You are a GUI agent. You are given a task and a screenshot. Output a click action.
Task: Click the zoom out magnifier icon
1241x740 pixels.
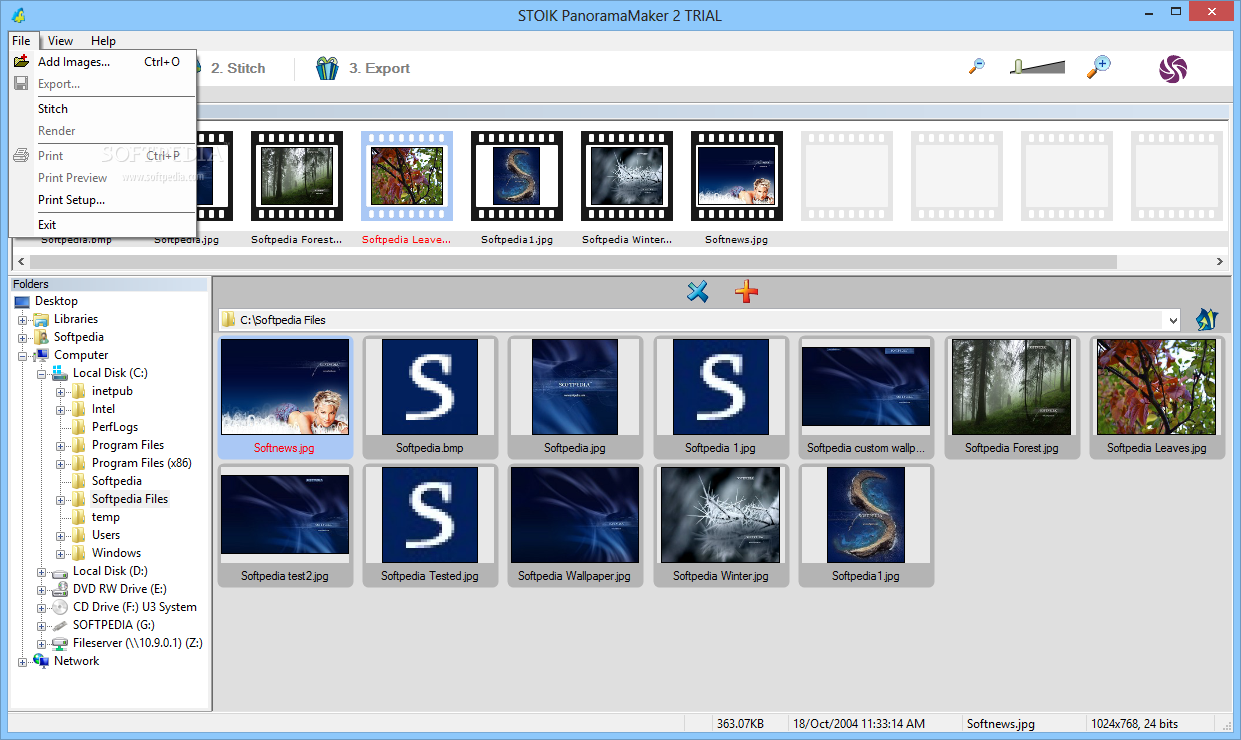977,66
